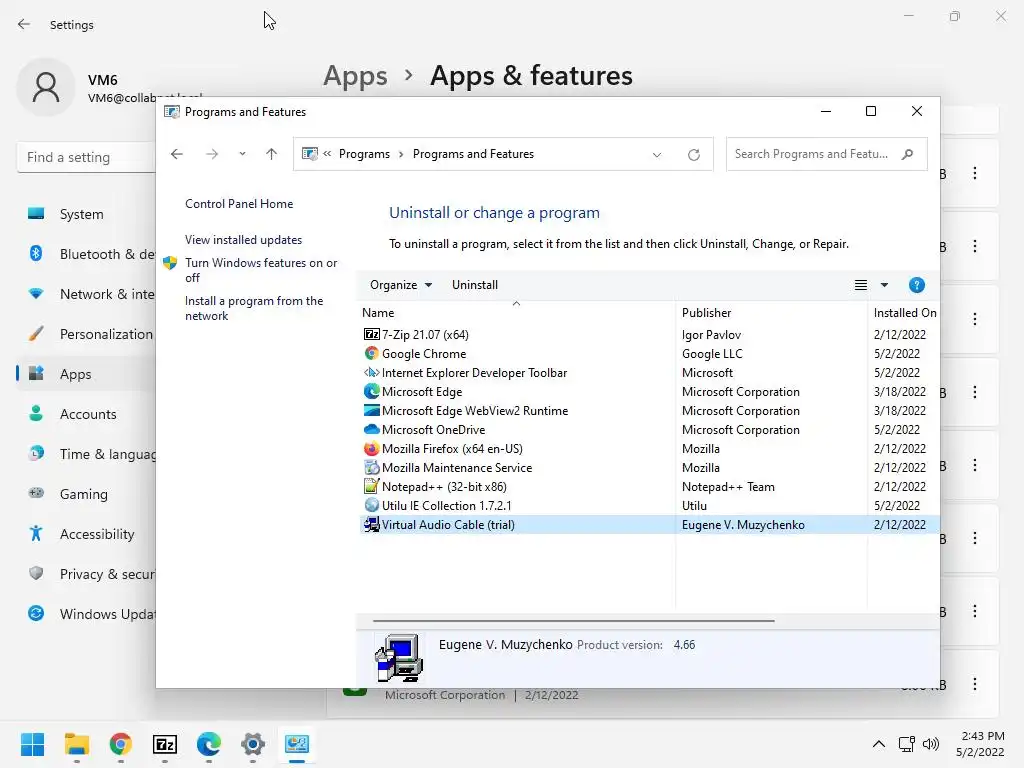Show hidden icons in system tray

pos(879,744)
